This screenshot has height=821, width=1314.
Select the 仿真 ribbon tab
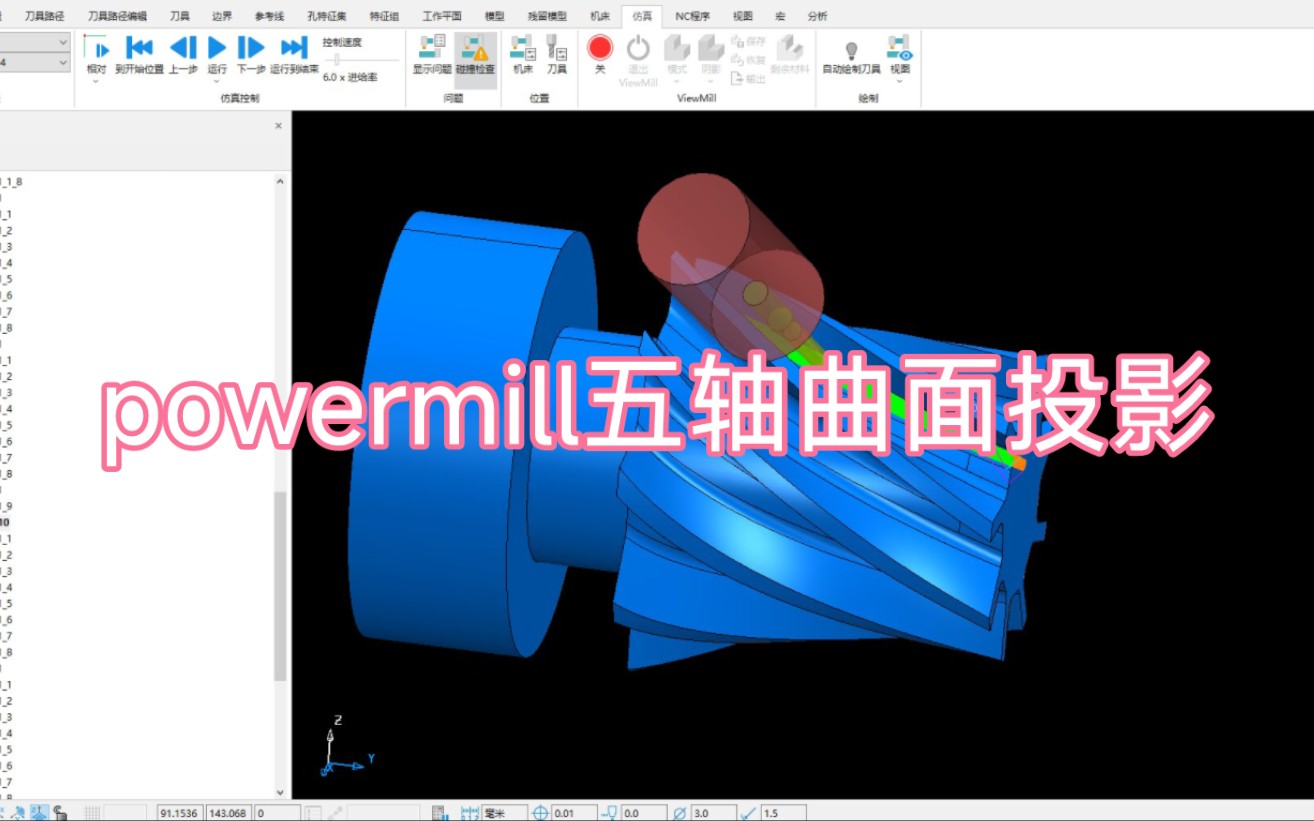[x=642, y=16]
